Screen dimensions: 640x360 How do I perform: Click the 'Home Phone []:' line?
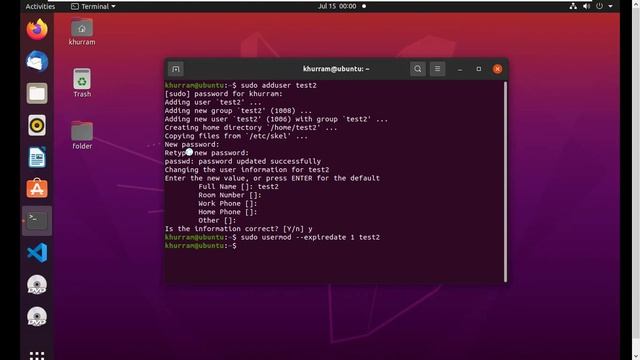228,212
